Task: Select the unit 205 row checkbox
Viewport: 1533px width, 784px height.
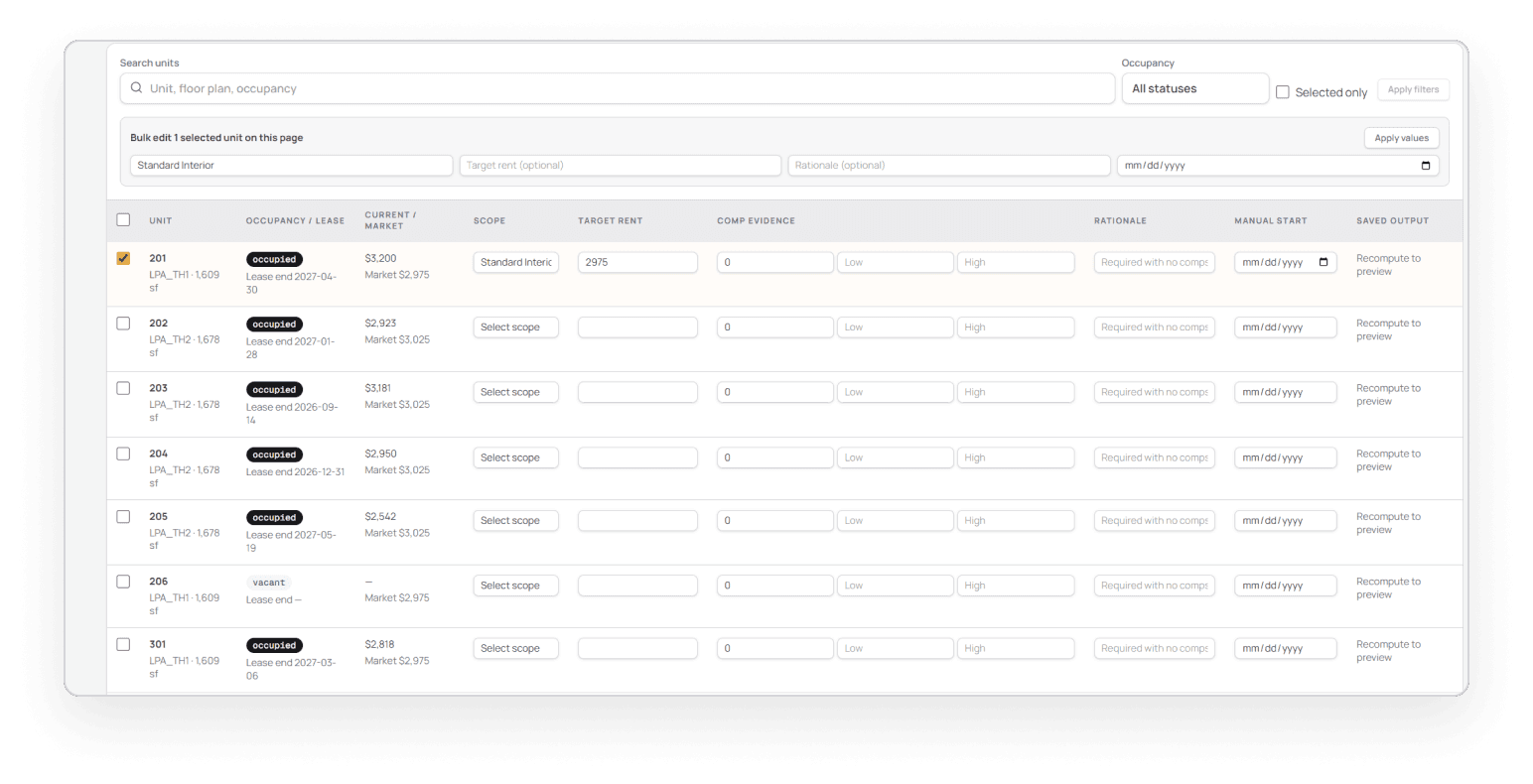Action: (x=123, y=517)
